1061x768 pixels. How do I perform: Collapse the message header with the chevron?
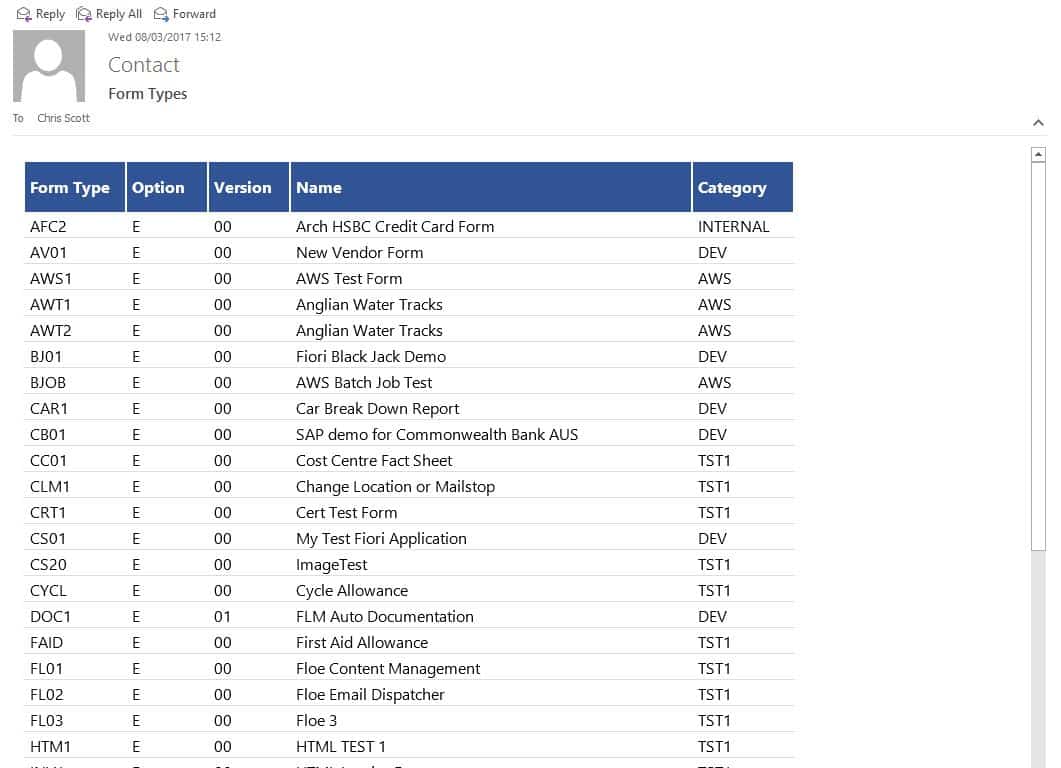[1038, 122]
